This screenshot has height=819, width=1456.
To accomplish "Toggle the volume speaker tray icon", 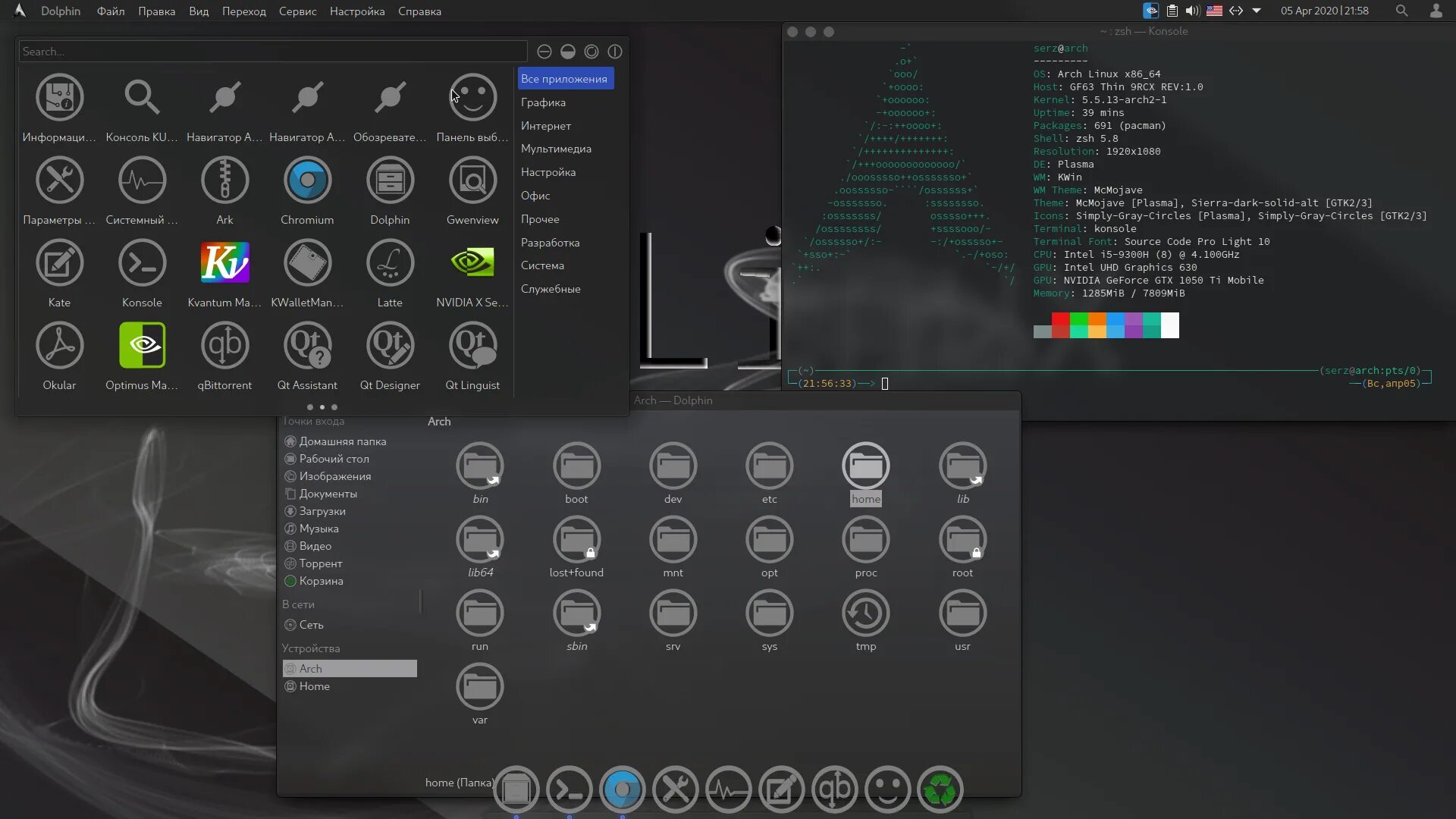I will point(1192,11).
